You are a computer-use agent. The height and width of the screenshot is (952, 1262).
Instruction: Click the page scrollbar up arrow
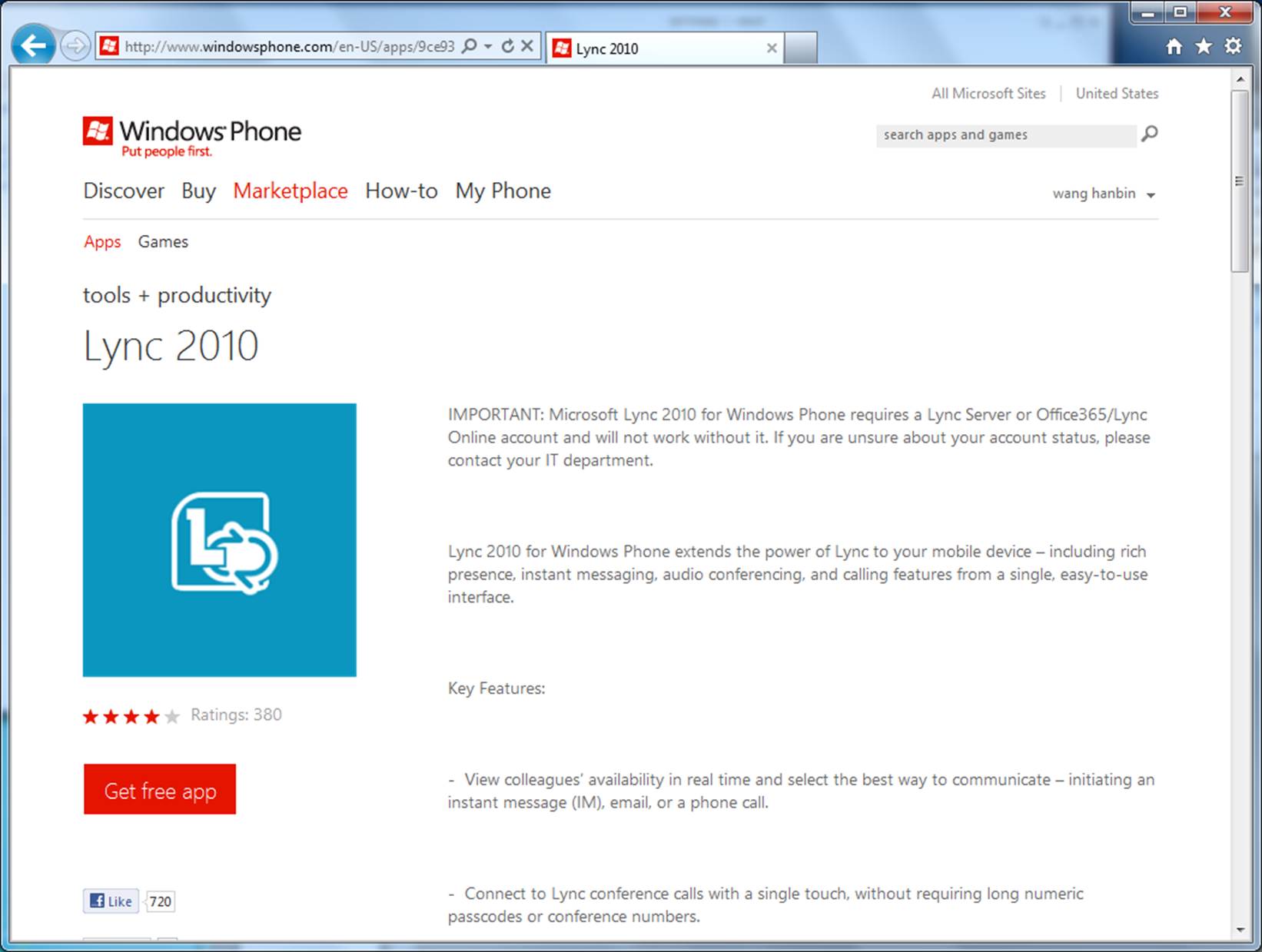(x=1240, y=79)
